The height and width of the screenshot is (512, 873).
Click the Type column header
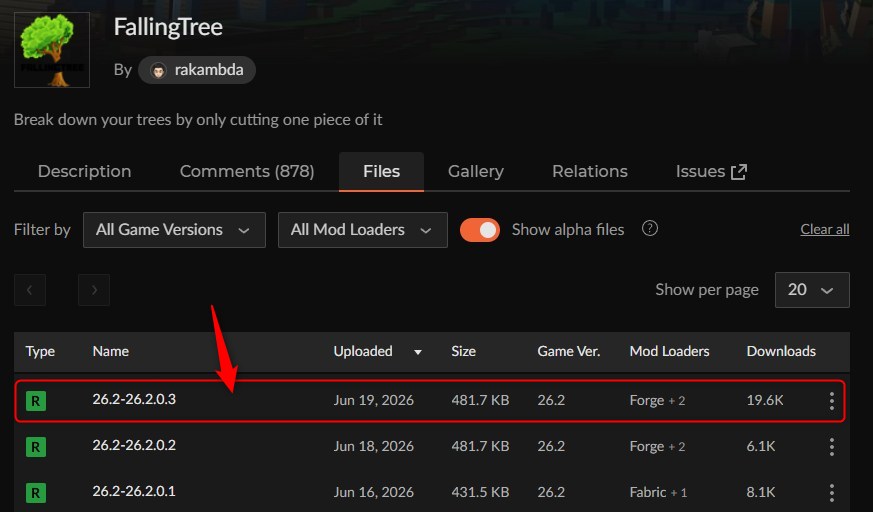pyautogui.click(x=40, y=351)
